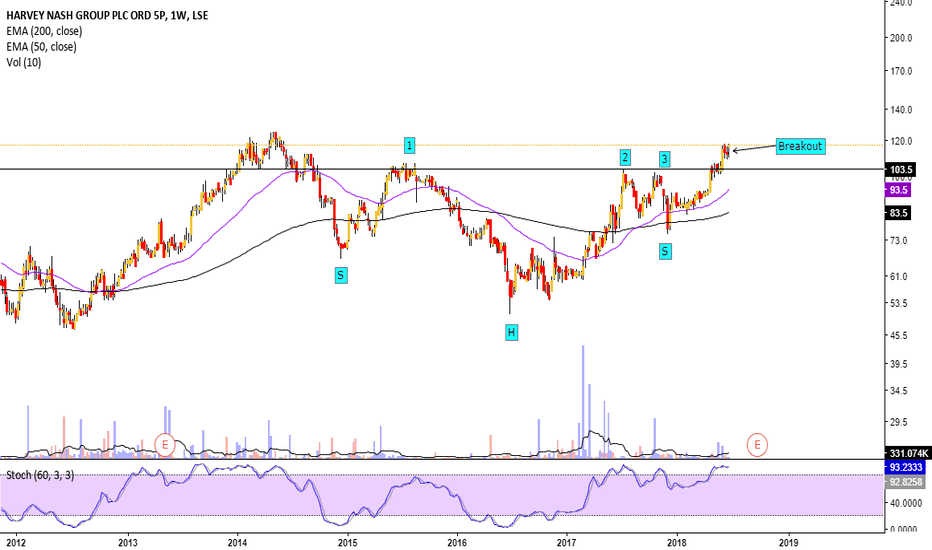Click the 103.5 price tag on axis
Image resolution: width=932 pixels, height=550 pixels.
(900, 169)
